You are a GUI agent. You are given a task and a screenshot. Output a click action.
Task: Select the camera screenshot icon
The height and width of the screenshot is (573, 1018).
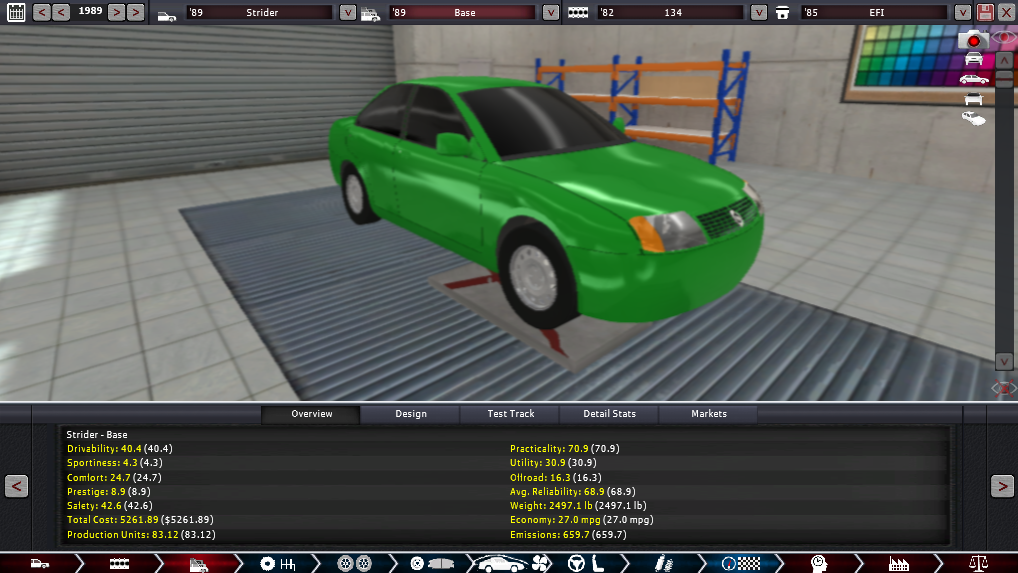(x=973, y=40)
